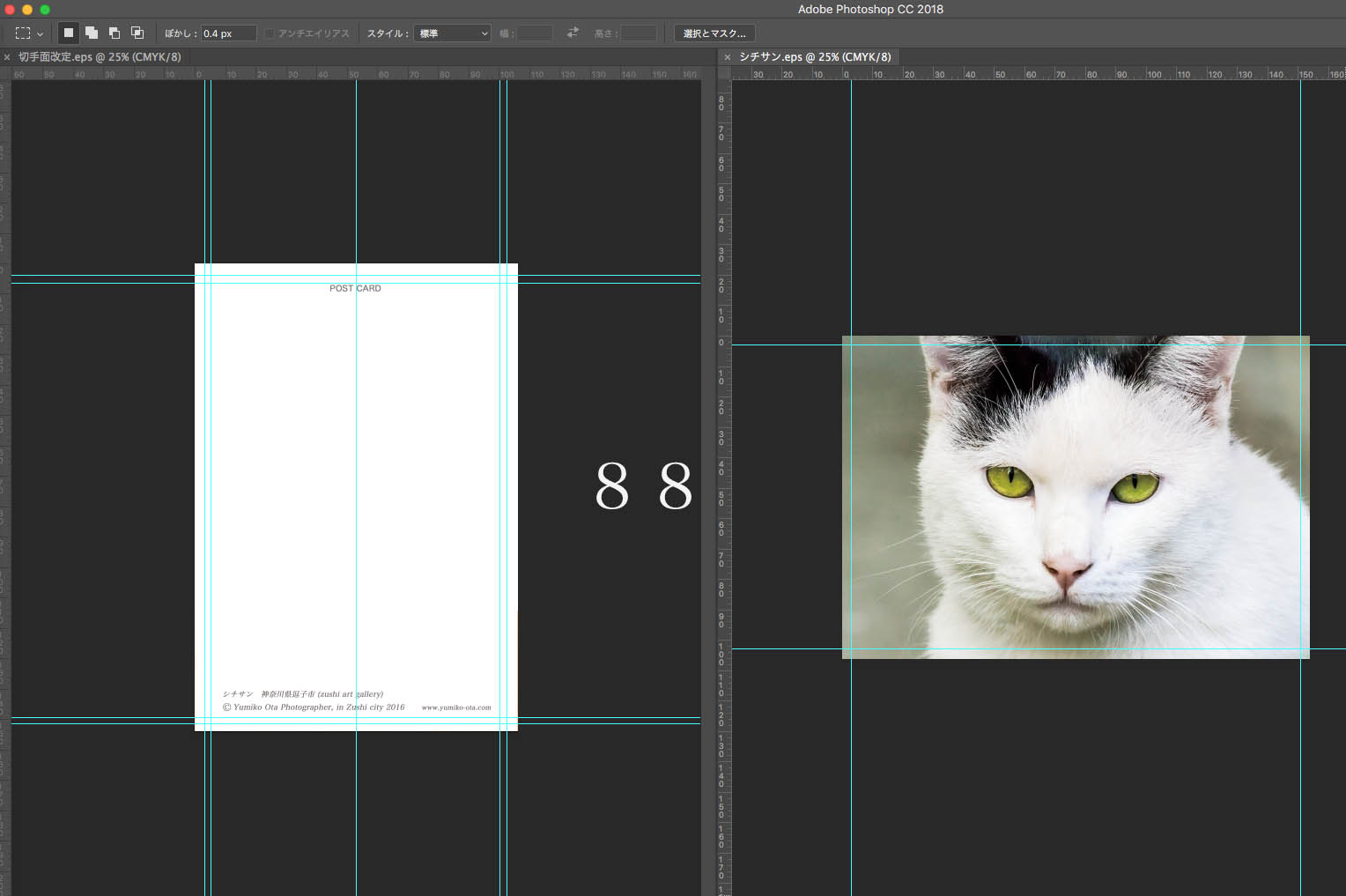Toggle the アンチエイリアス checkbox
Viewport: 1346px width, 896px height.
point(270,33)
